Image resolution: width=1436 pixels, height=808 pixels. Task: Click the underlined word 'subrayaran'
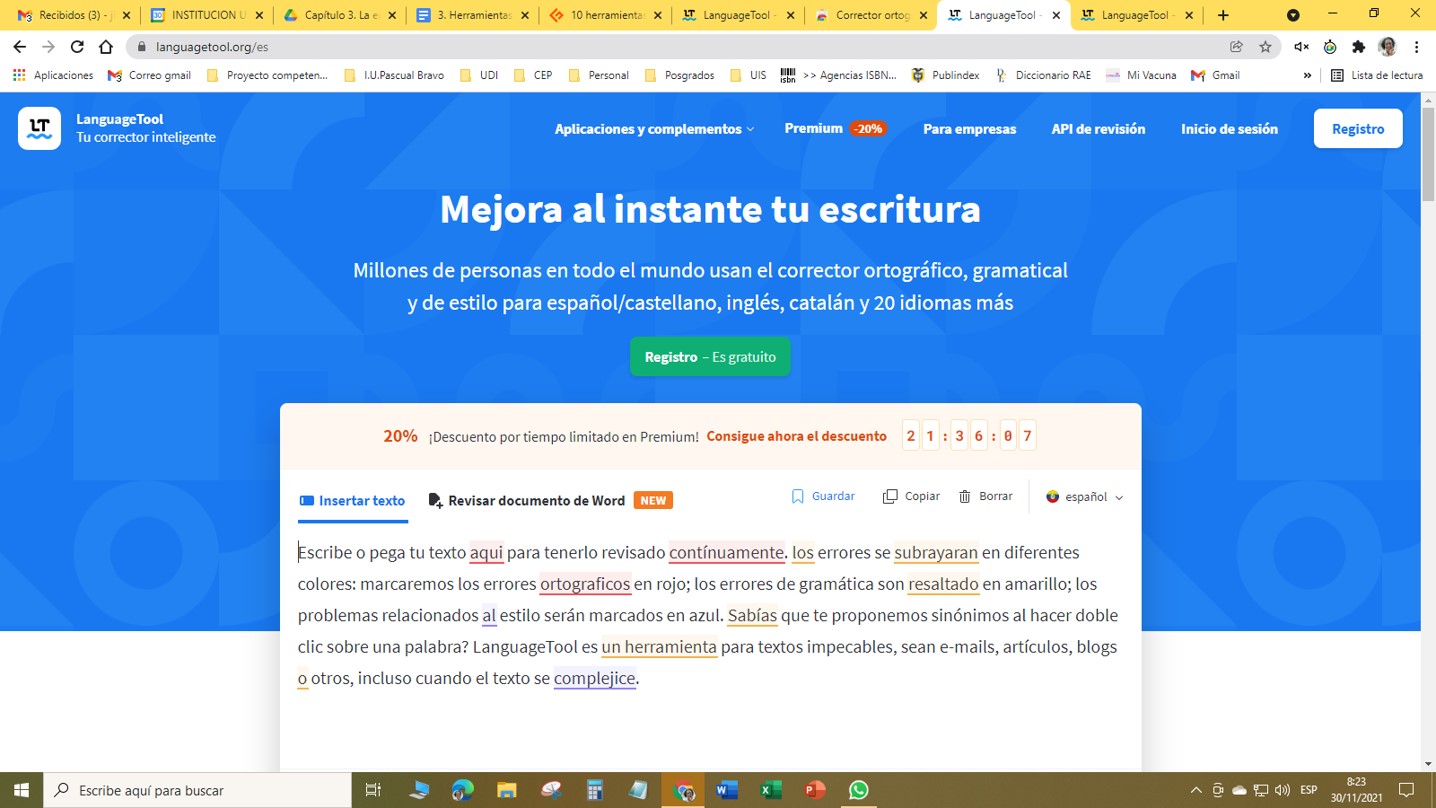pyautogui.click(x=936, y=552)
